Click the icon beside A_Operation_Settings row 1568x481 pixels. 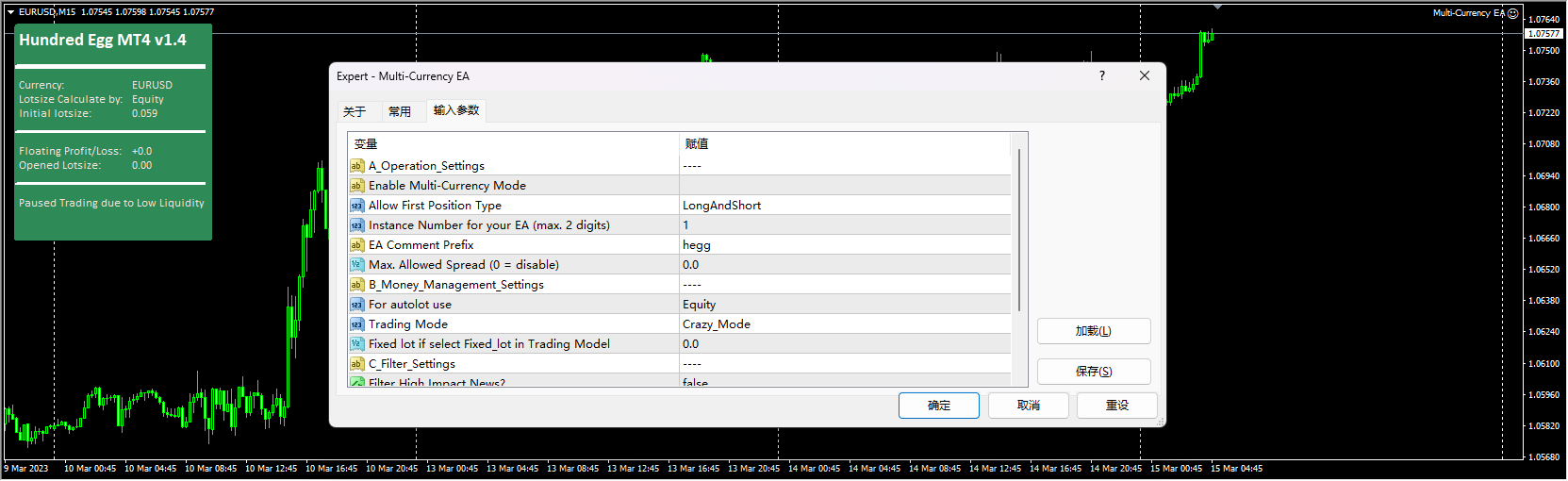tap(356, 166)
